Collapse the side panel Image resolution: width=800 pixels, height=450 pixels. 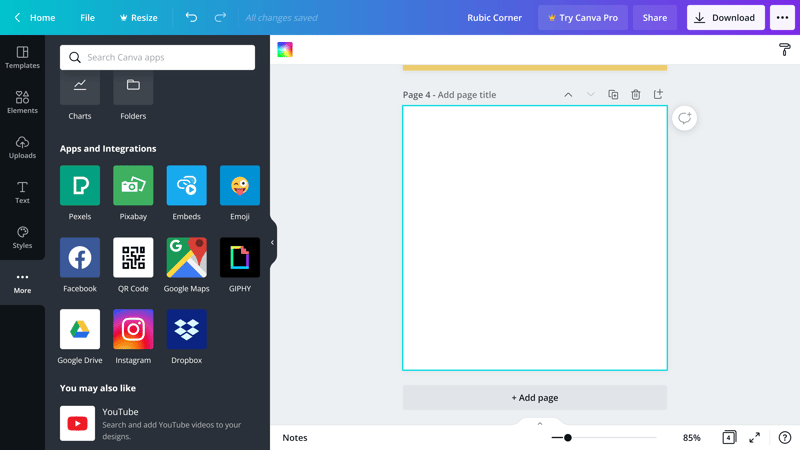(x=272, y=242)
